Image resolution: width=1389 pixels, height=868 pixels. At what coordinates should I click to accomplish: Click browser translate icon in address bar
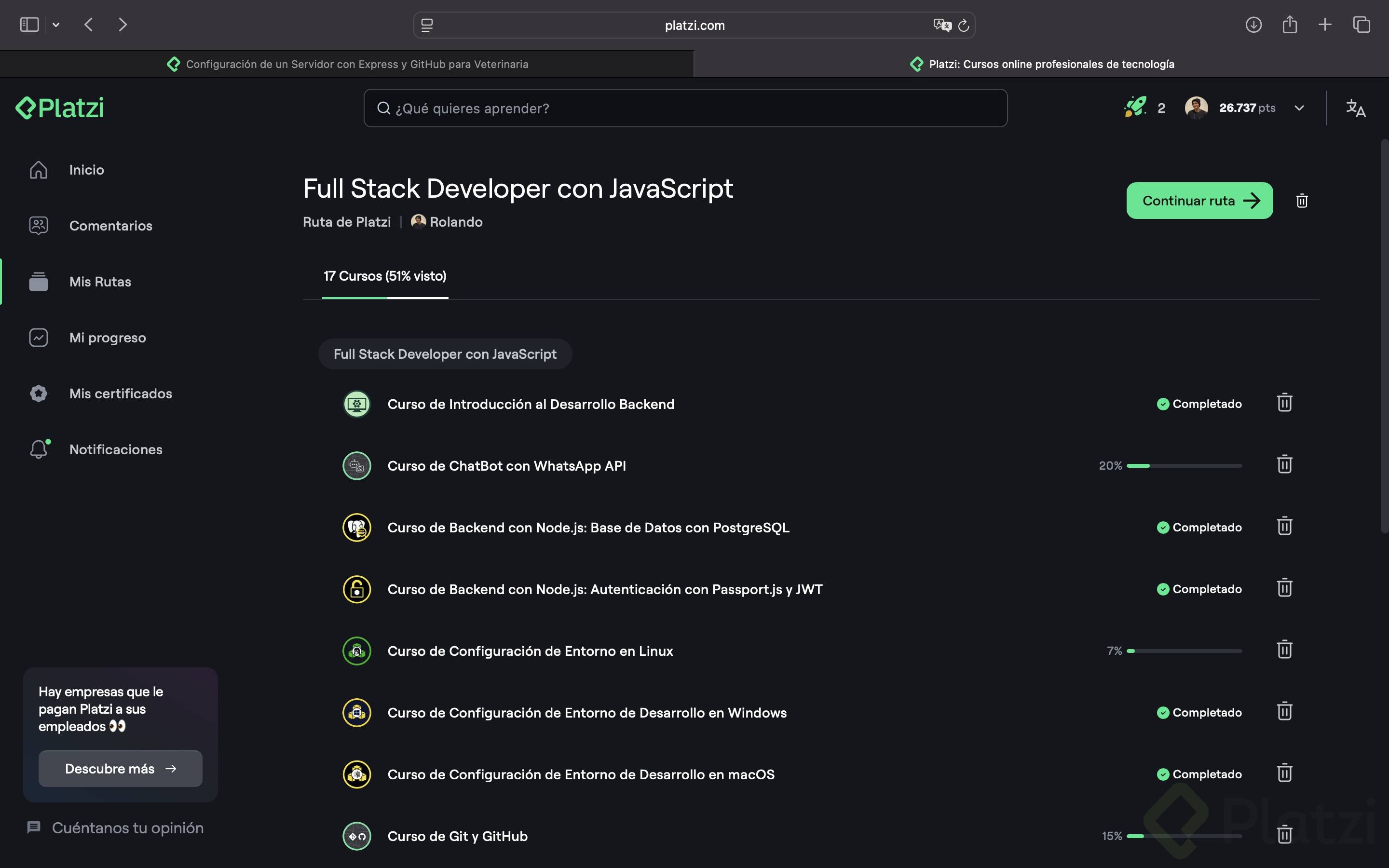(x=941, y=25)
